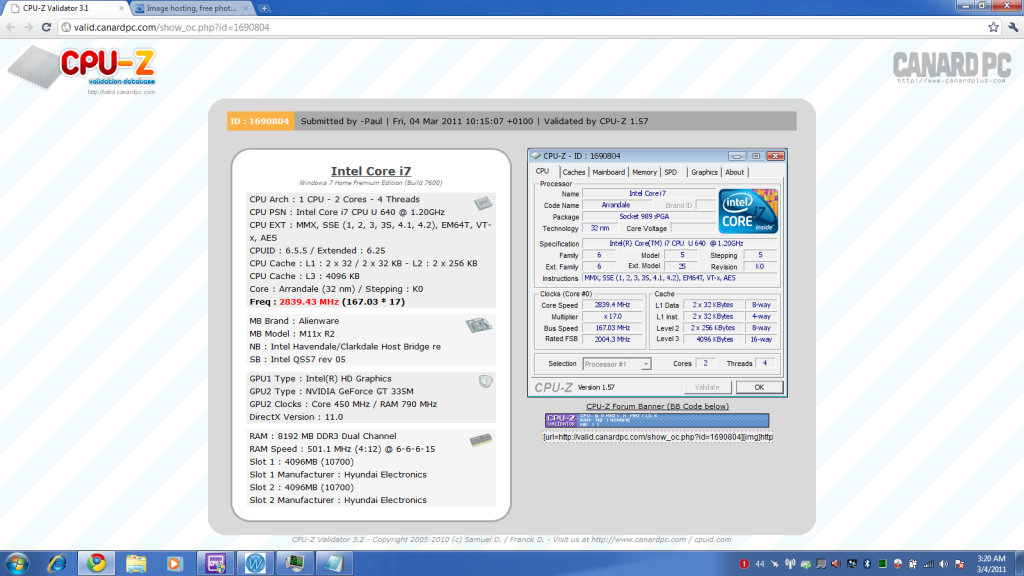Click the CPU-Z validation database logo
The height and width of the screenshot is (576, 1024).
click(83, 69)
